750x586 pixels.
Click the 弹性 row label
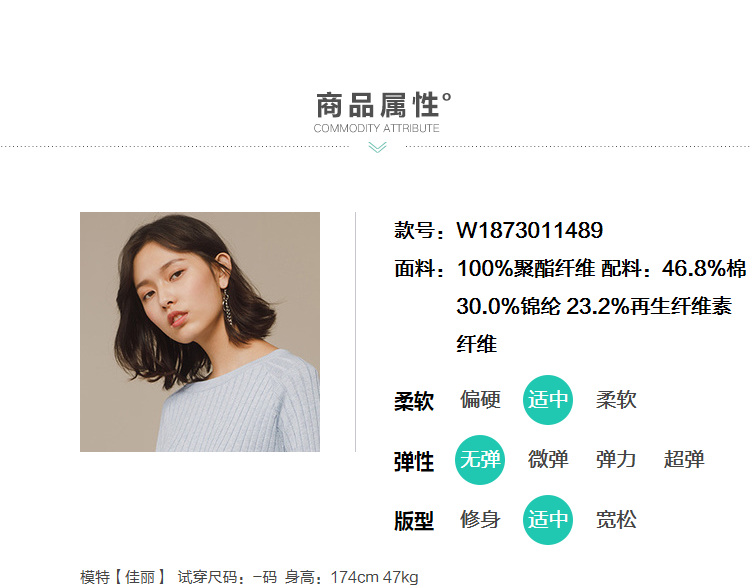(x=414, y=462)
